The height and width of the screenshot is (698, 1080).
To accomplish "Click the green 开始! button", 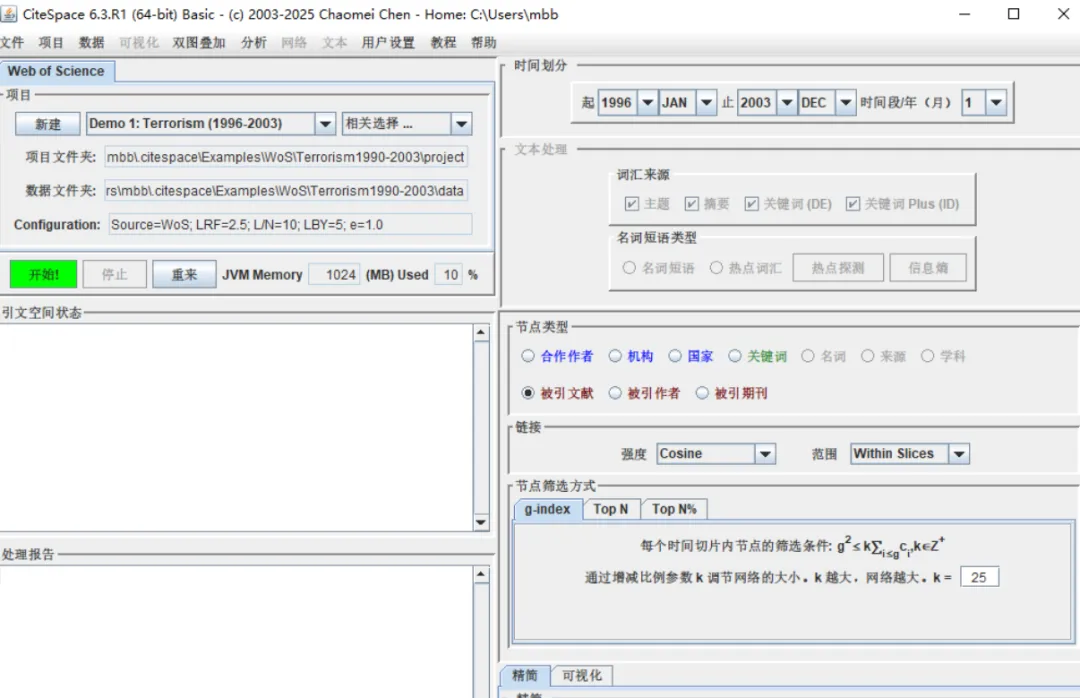I will coord(43,274).
